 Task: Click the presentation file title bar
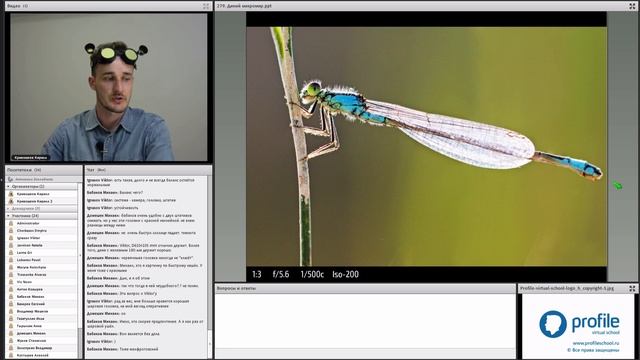click(426, 6)
